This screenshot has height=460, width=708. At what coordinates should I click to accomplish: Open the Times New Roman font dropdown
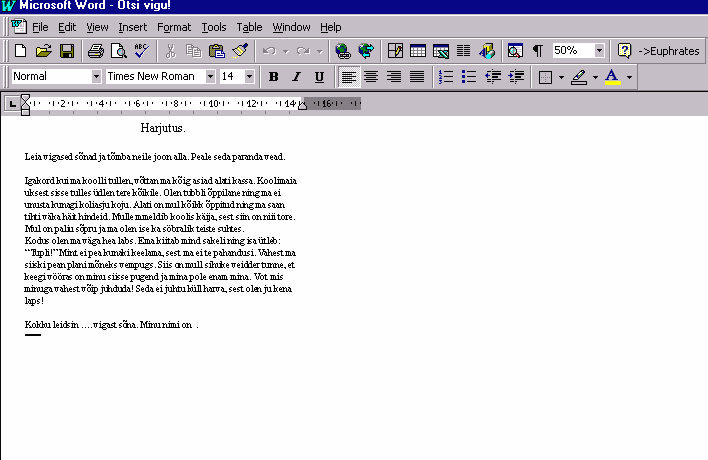[210, 77]
